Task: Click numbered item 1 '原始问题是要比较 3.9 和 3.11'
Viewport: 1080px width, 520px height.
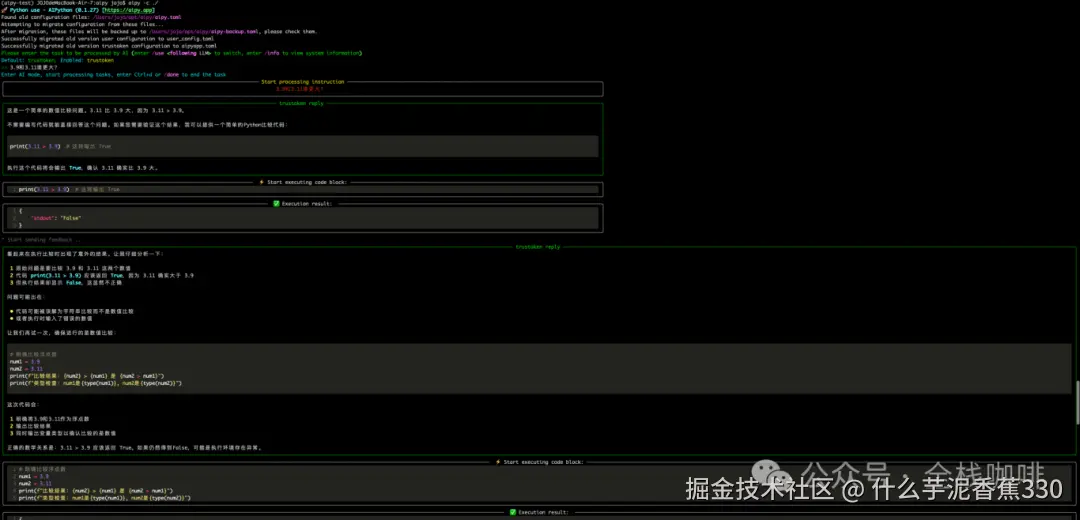Action: tap(70, 268)
